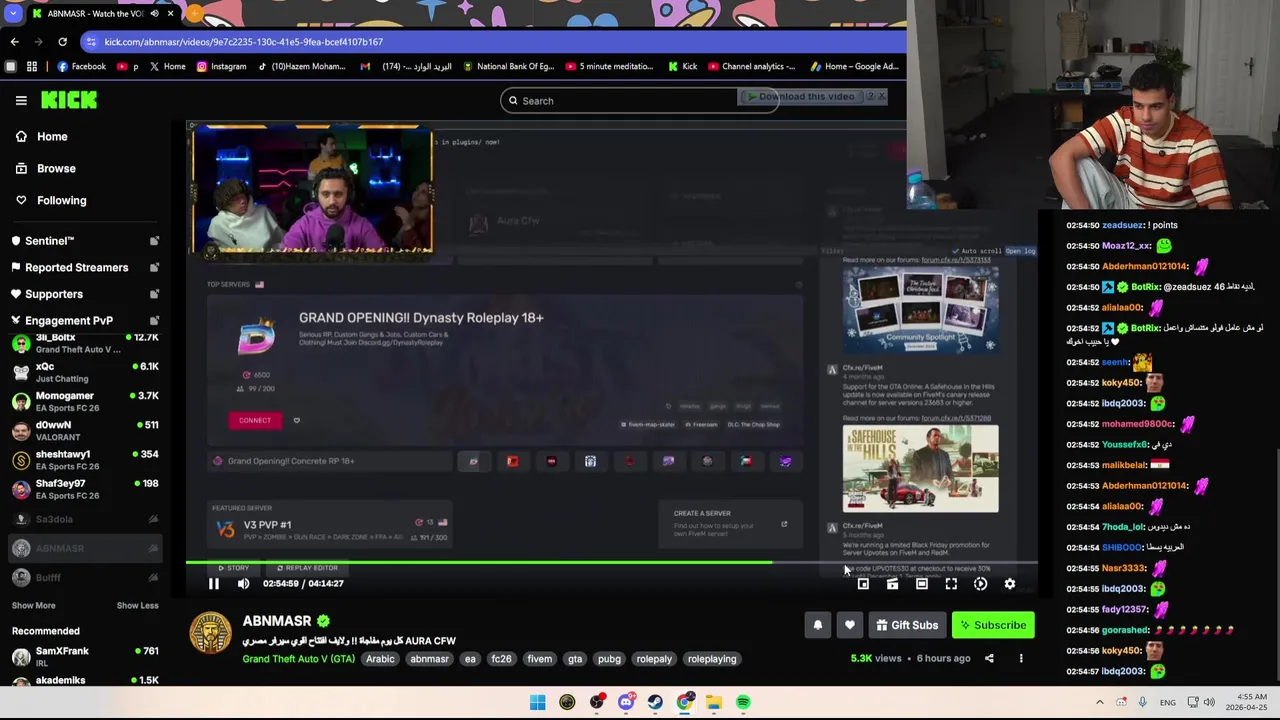Click the Search input field

pyautogui.click(x=640, y=100)
